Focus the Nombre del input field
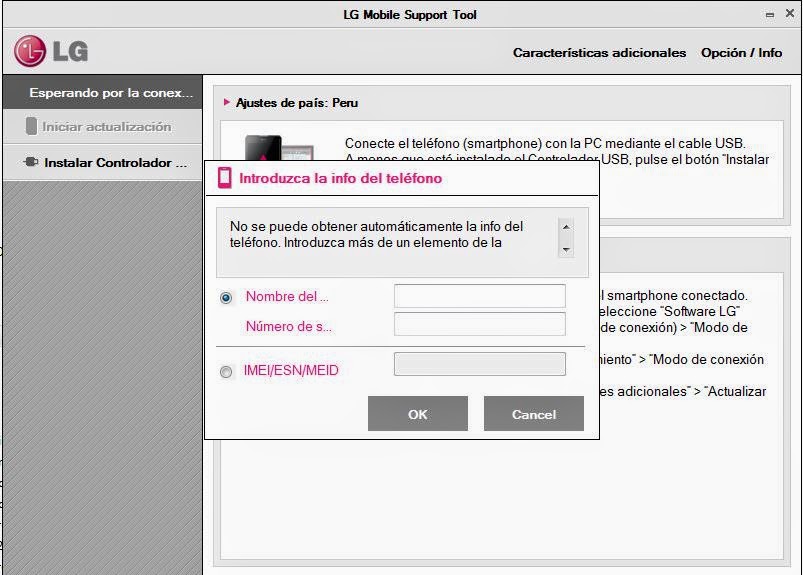803x575 pixels. coord(480,296)
